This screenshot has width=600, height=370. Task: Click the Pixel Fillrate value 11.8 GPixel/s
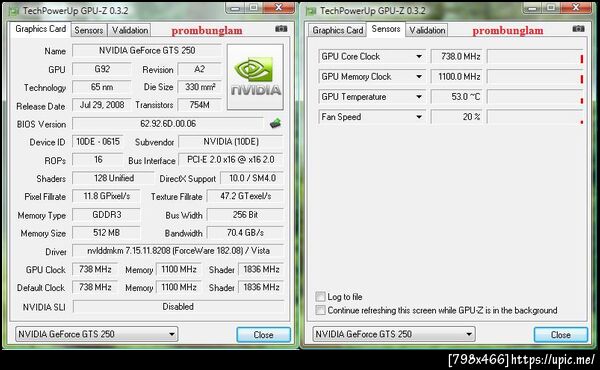point(106,196)
